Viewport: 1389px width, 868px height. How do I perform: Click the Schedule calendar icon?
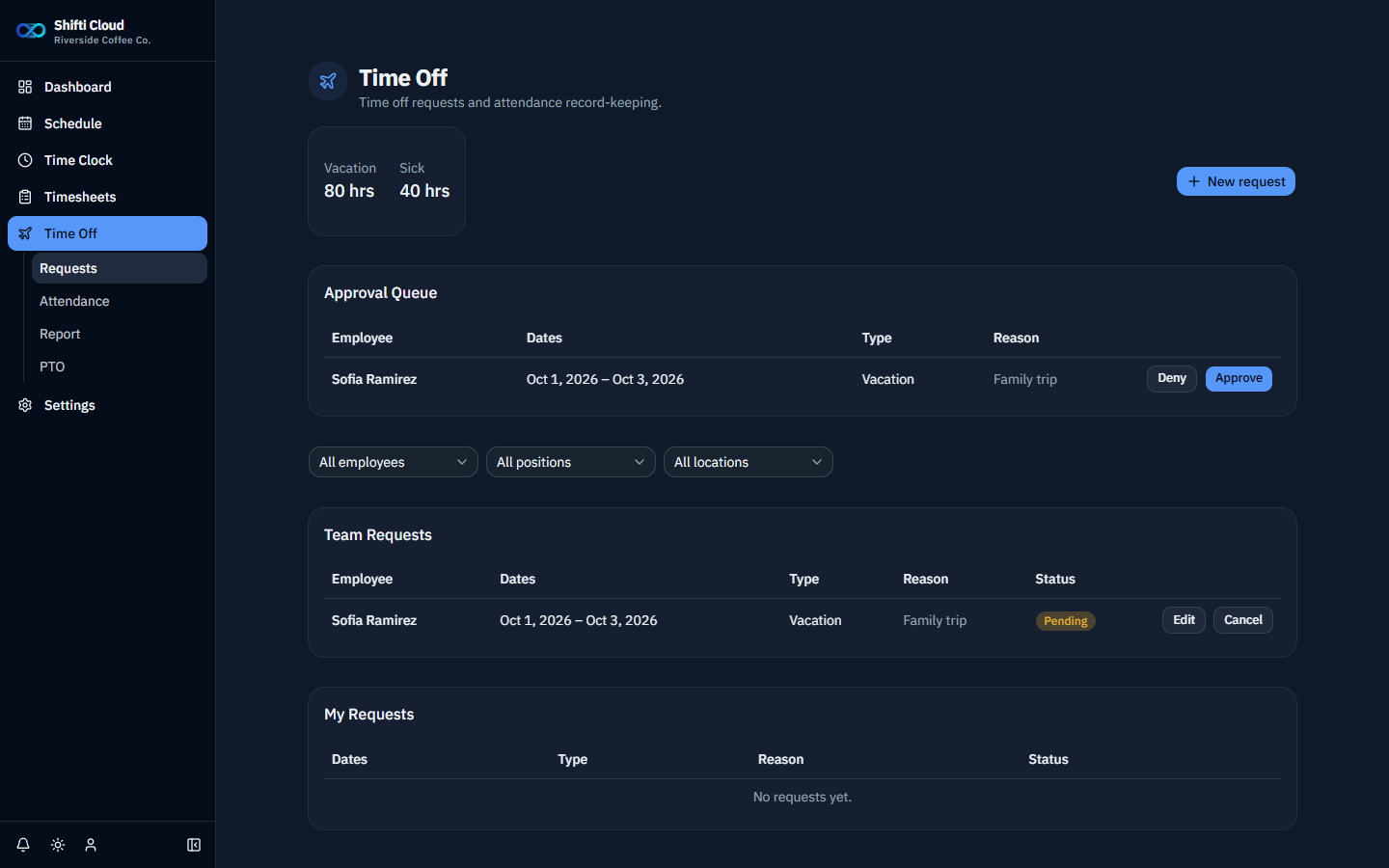tap(25, 123)
